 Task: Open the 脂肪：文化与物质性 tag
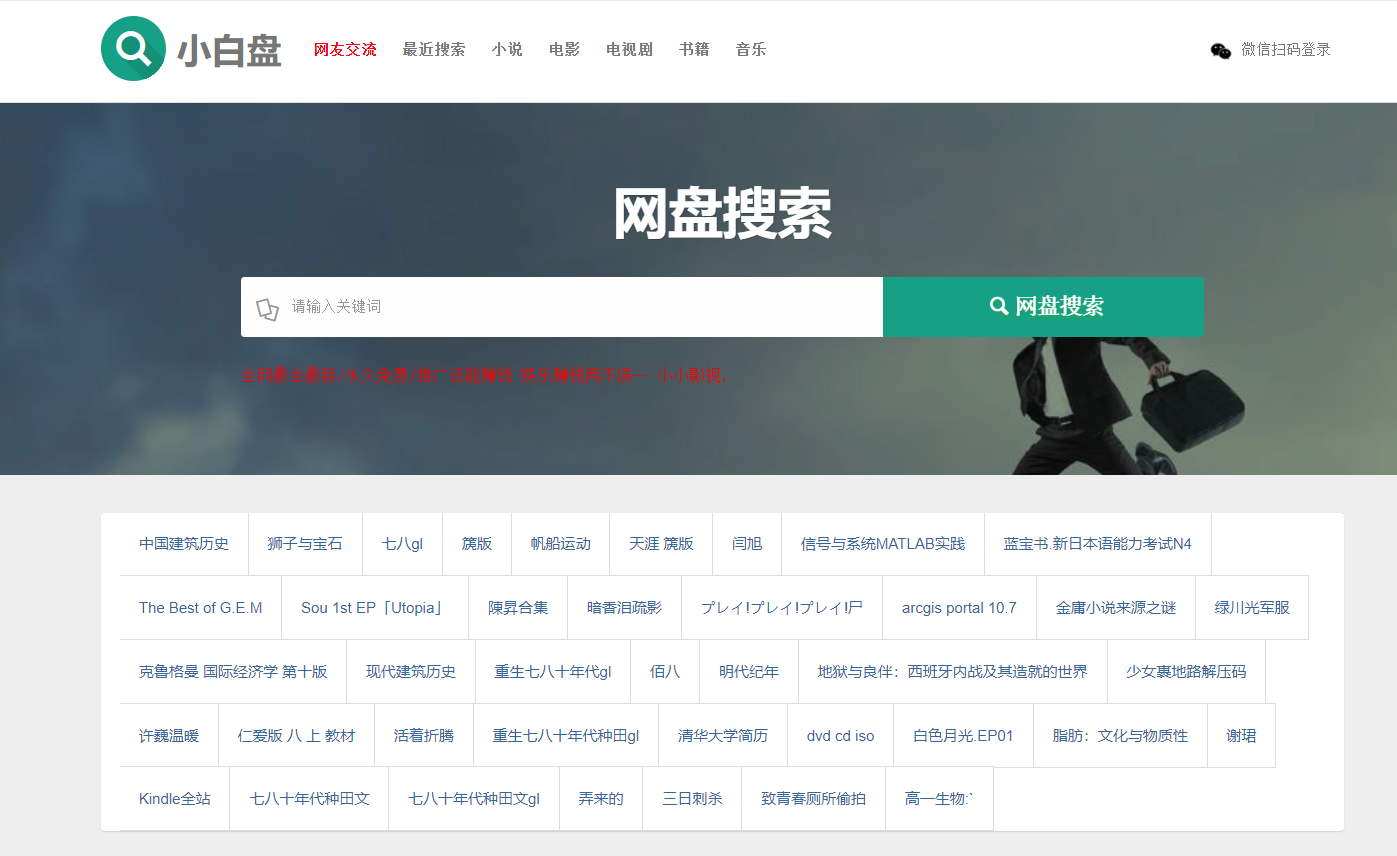[x=1120, y=736]
